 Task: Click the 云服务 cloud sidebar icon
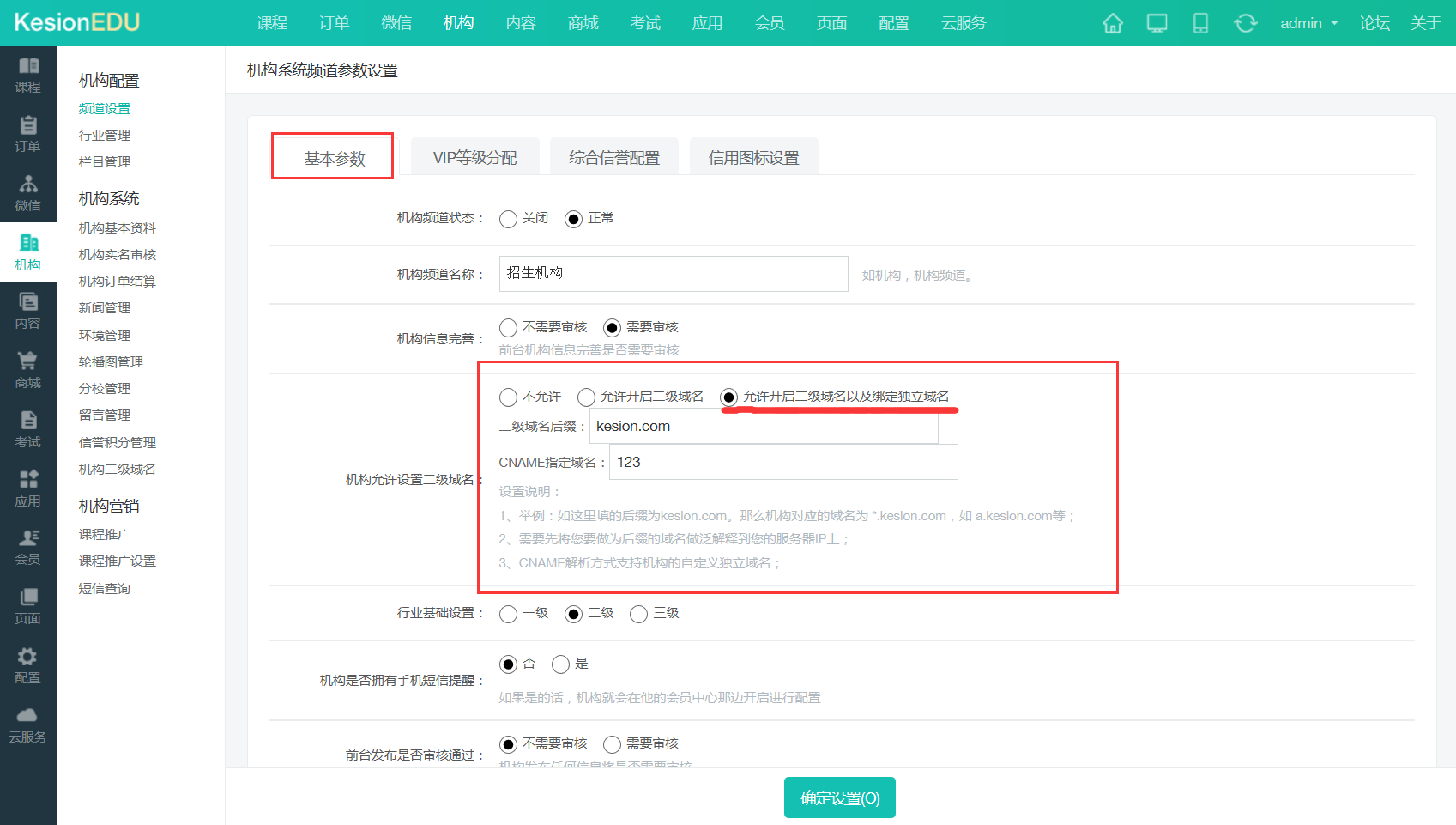(28, 718)
